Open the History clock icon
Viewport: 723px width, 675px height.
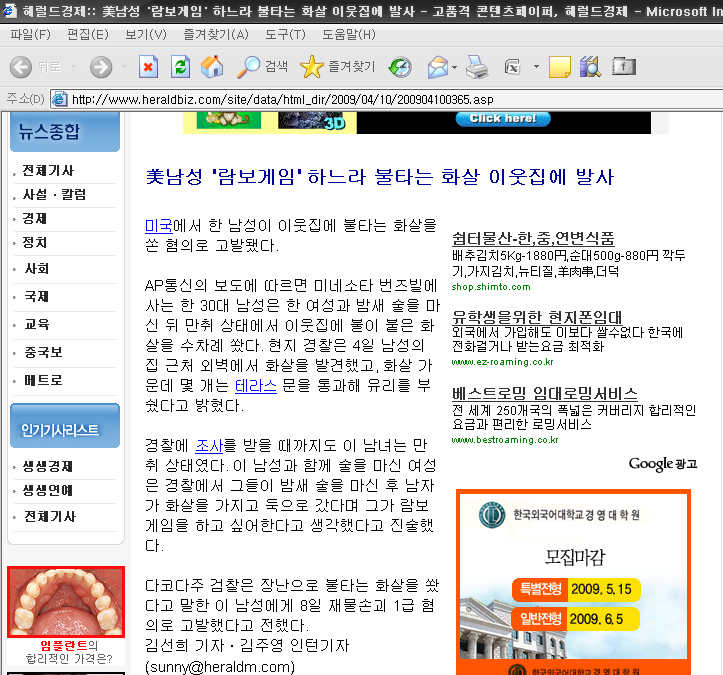pos(400,67)
